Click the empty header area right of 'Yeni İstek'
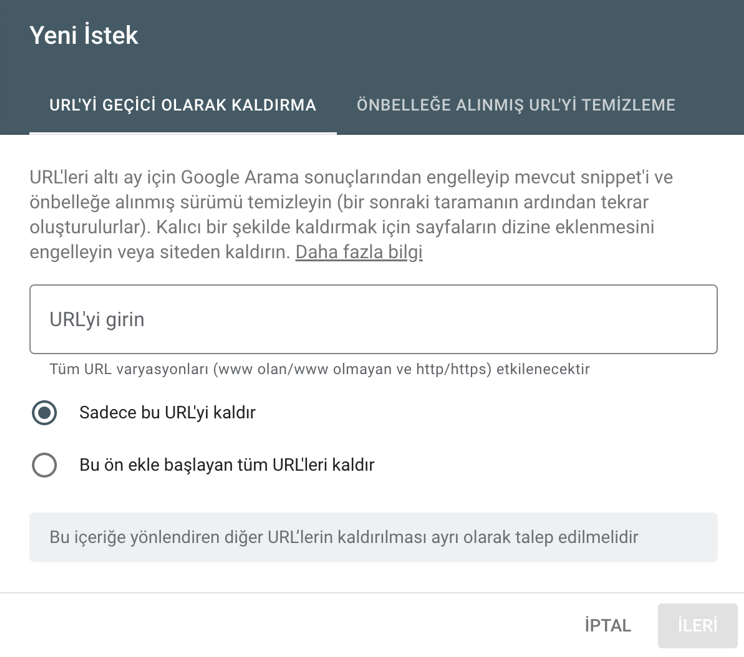 [450, 36]
